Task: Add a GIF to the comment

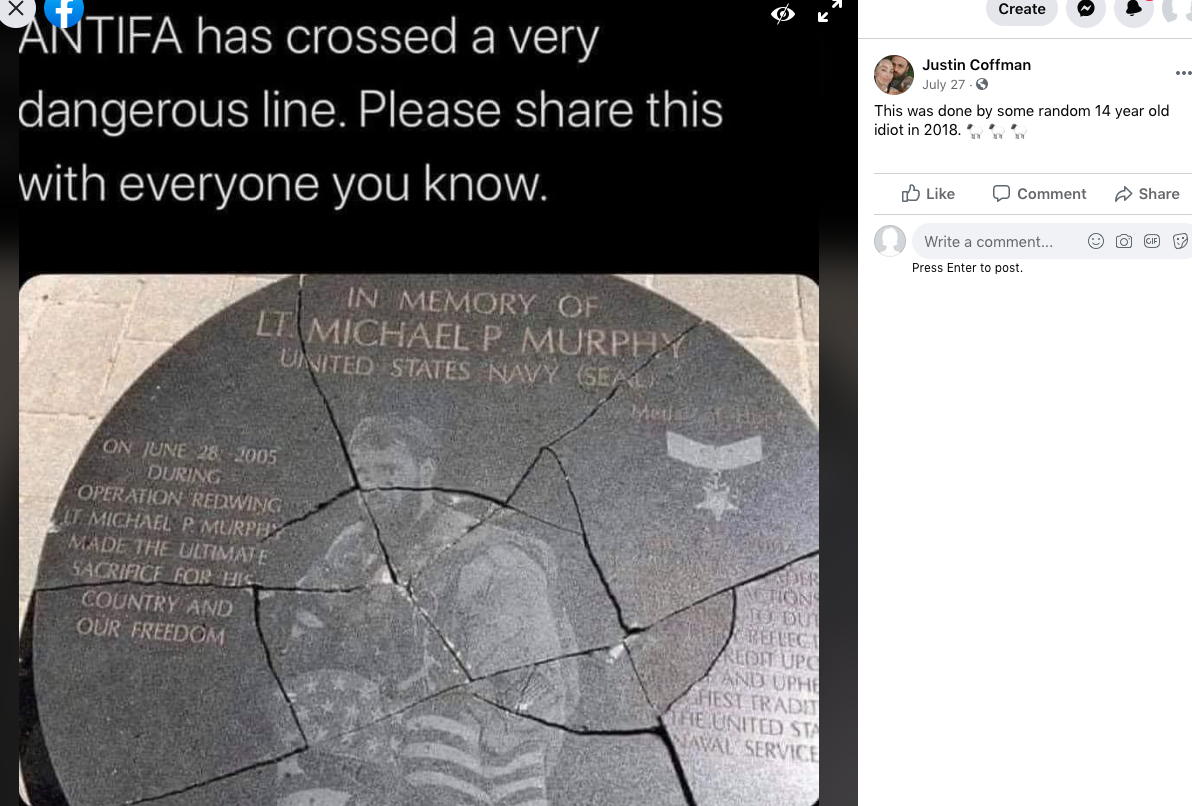Action: 1152,241
